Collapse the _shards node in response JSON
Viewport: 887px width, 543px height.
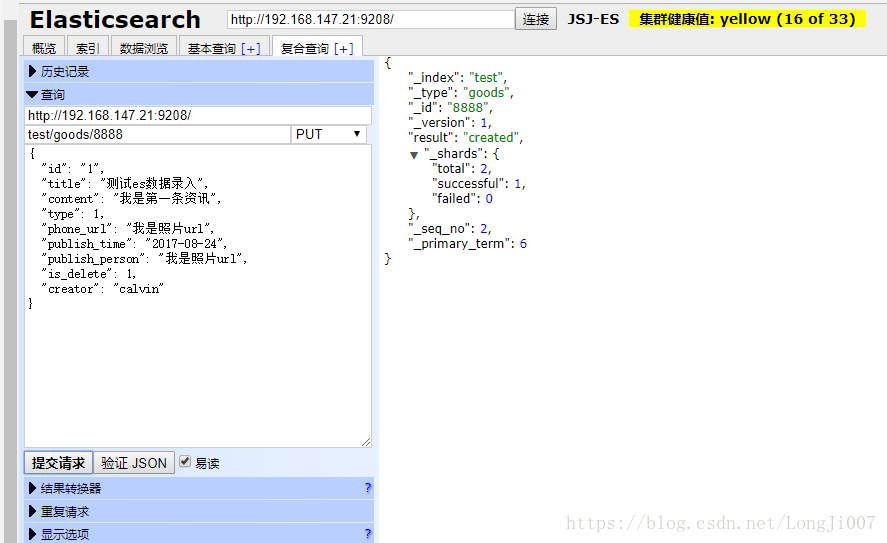tap(414, 155)
